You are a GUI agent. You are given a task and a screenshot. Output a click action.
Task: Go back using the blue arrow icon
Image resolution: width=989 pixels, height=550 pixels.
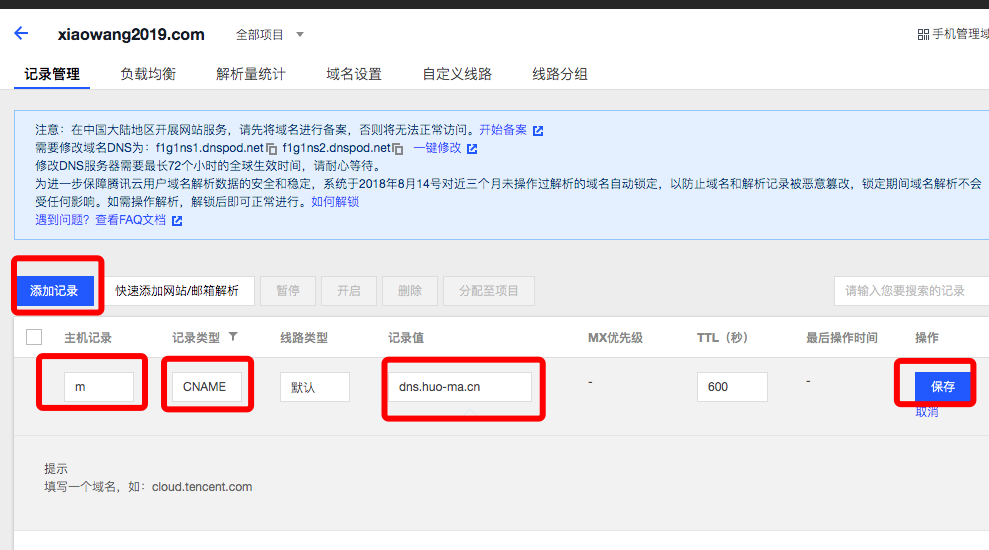21,33
